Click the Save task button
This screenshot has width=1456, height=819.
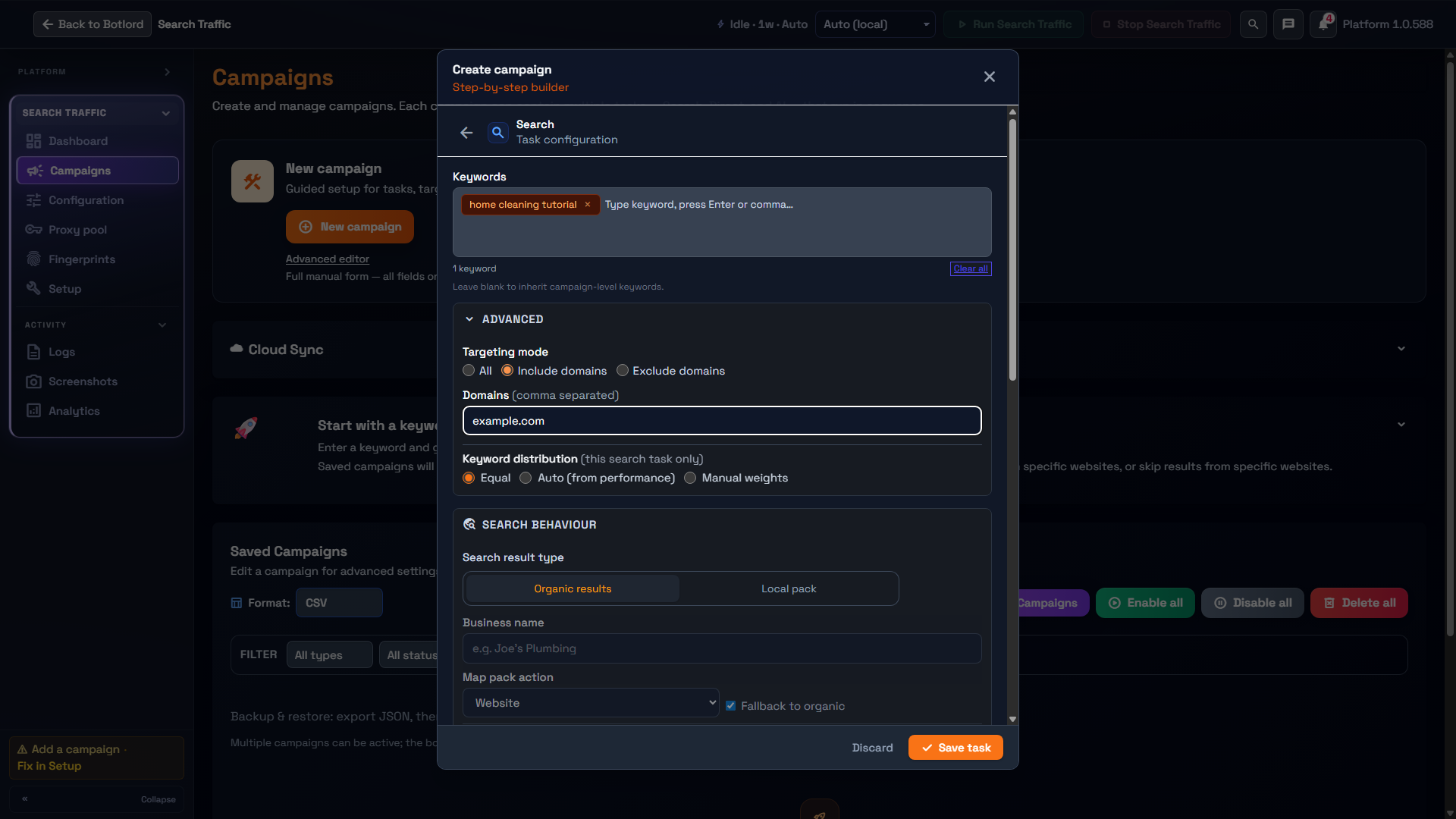[x=955, y=748]
